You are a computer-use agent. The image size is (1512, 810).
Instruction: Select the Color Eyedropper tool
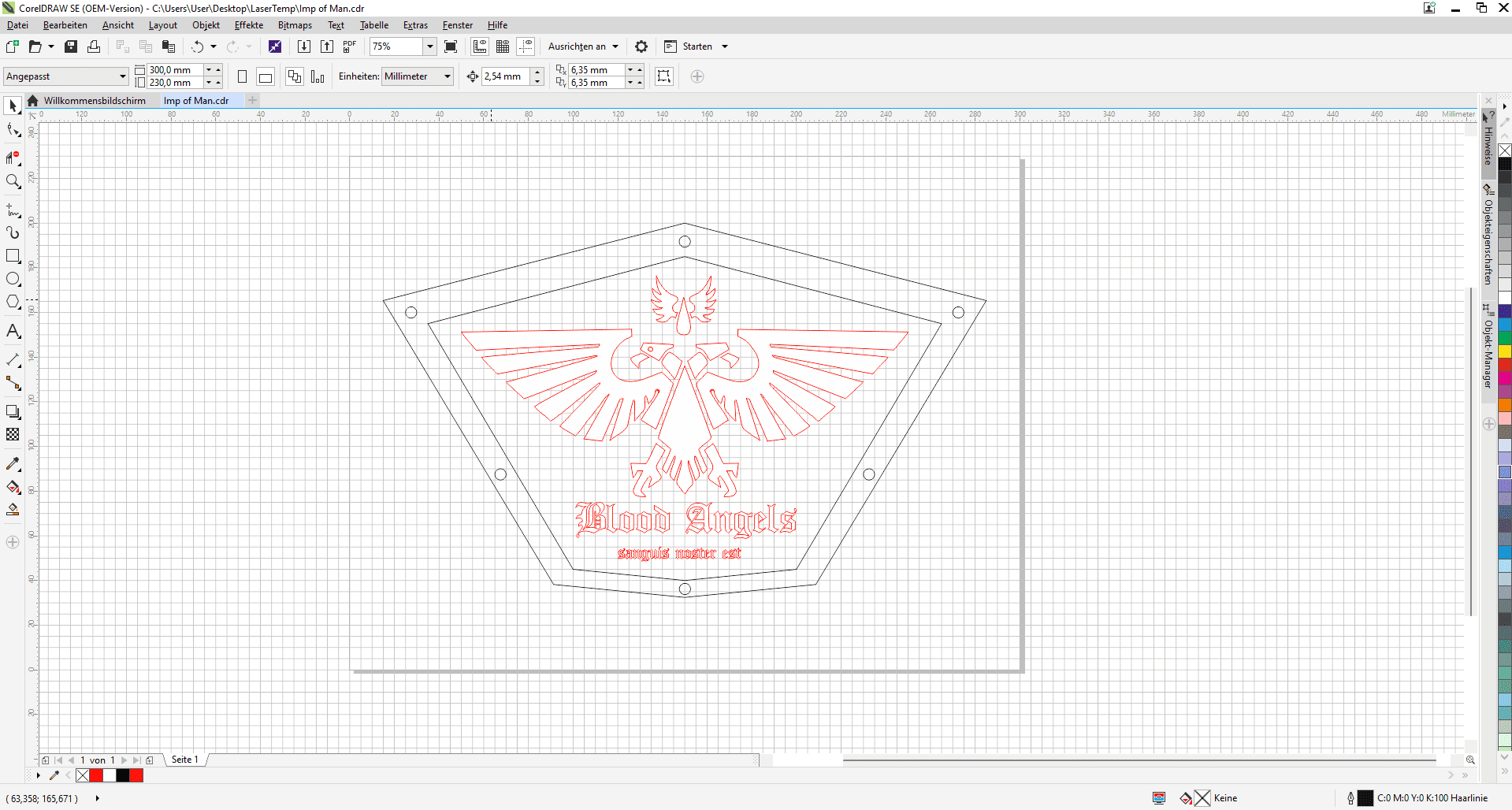pyautogui.click(x=13, y=463)
